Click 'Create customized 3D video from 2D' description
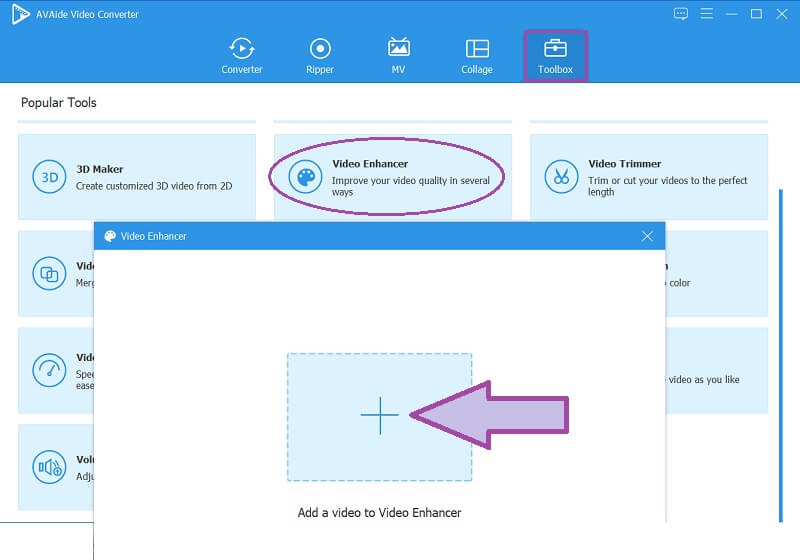The width and height of the screenshot is (800, 560). coord(154,186)
